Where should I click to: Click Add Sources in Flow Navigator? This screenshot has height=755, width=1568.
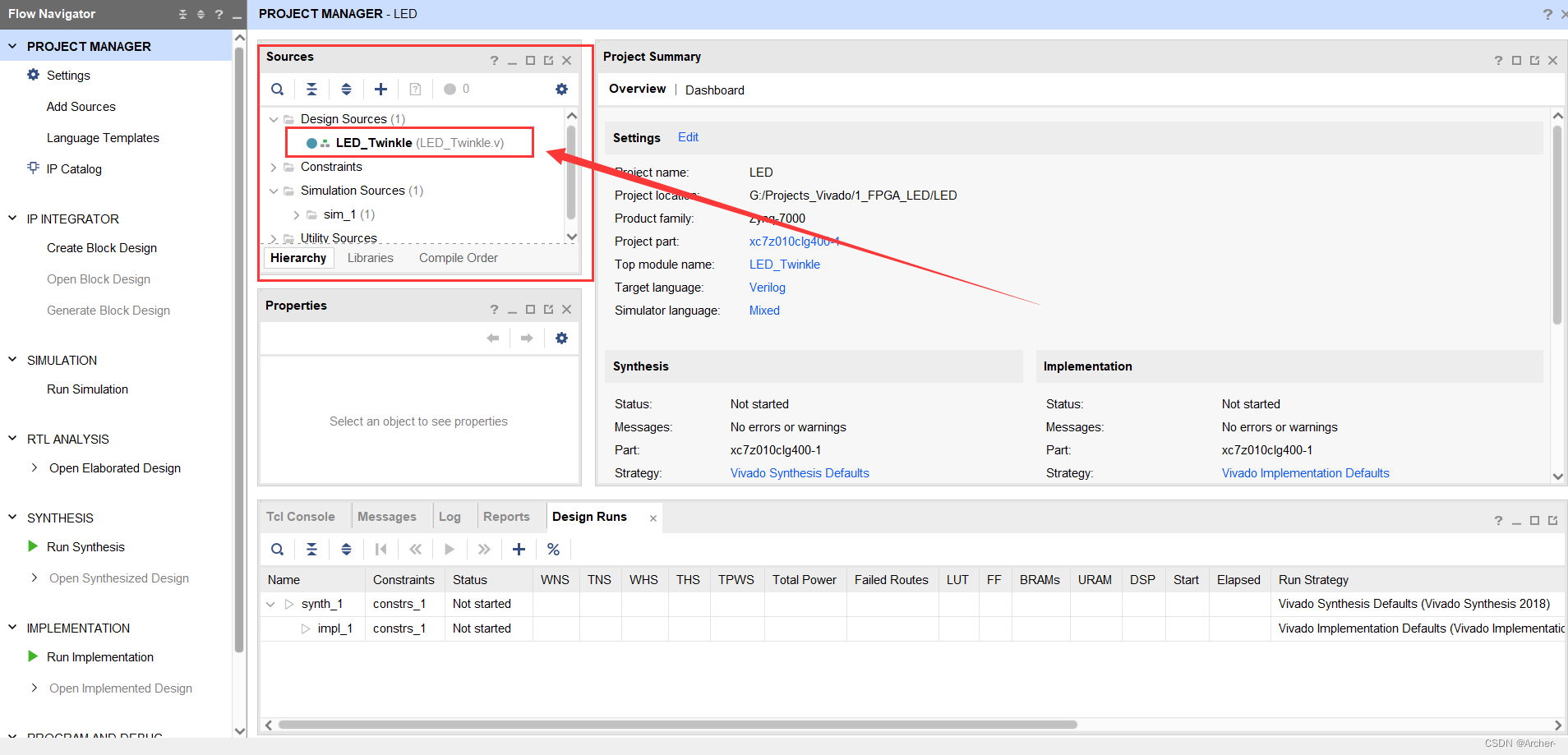pos(81,107)
